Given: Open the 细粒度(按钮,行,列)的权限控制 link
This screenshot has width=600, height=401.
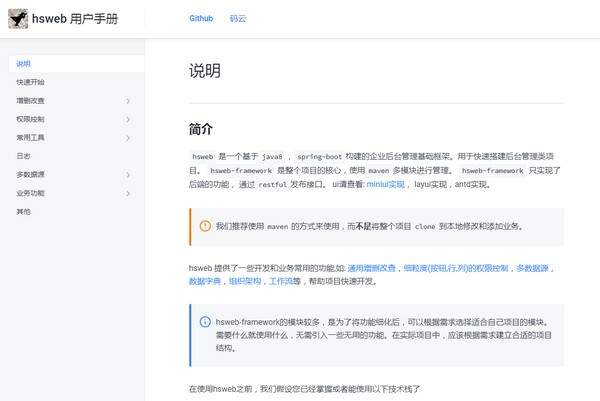Looking at the screenshot, I should tap(456, 269).
